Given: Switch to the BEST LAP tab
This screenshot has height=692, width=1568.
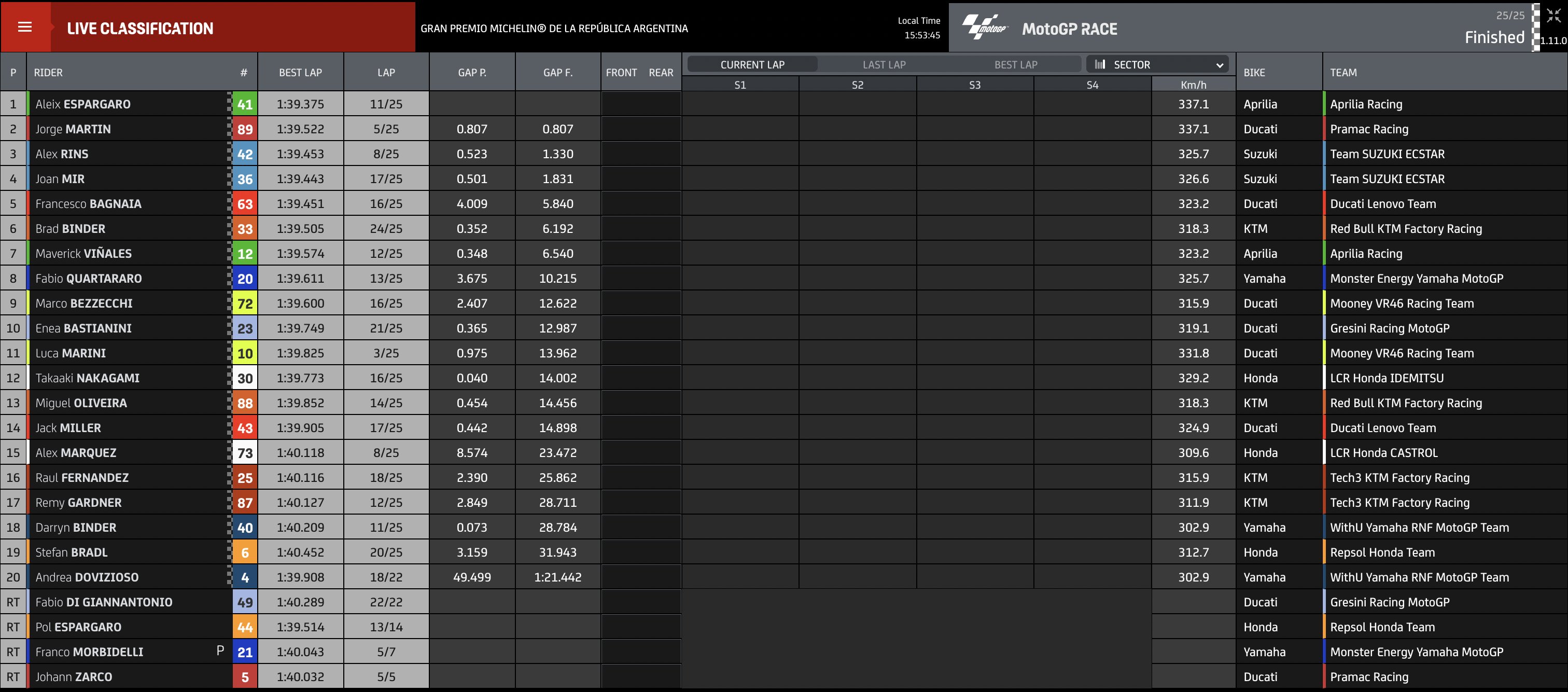Looking at the screenshot, I should 1015,64.
